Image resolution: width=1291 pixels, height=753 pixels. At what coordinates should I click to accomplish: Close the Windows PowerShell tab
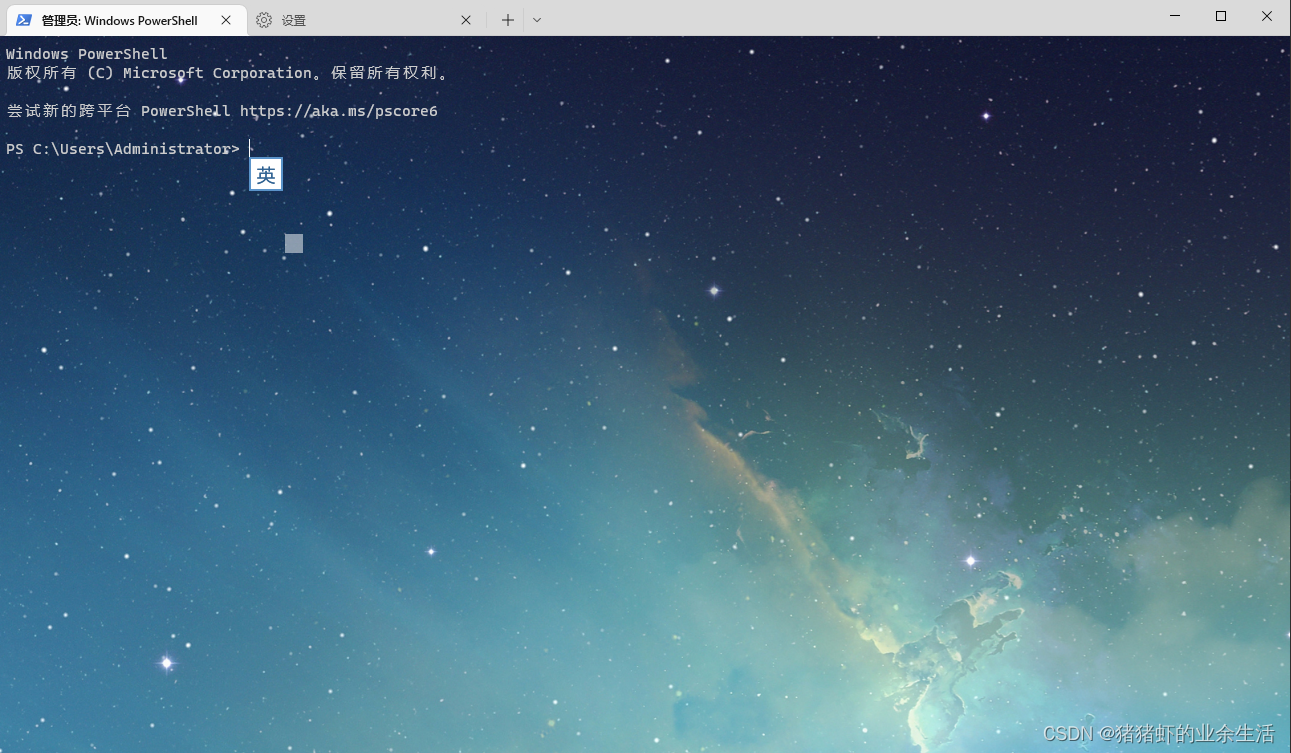point(226,20)
